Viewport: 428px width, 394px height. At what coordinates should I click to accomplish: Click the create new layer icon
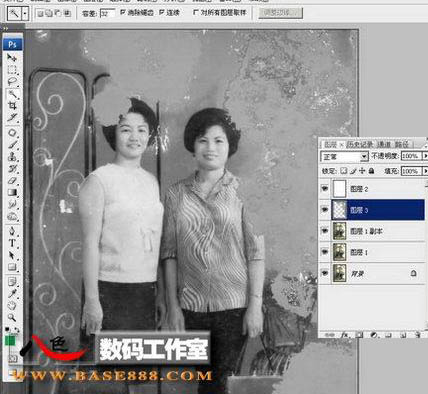403,334
